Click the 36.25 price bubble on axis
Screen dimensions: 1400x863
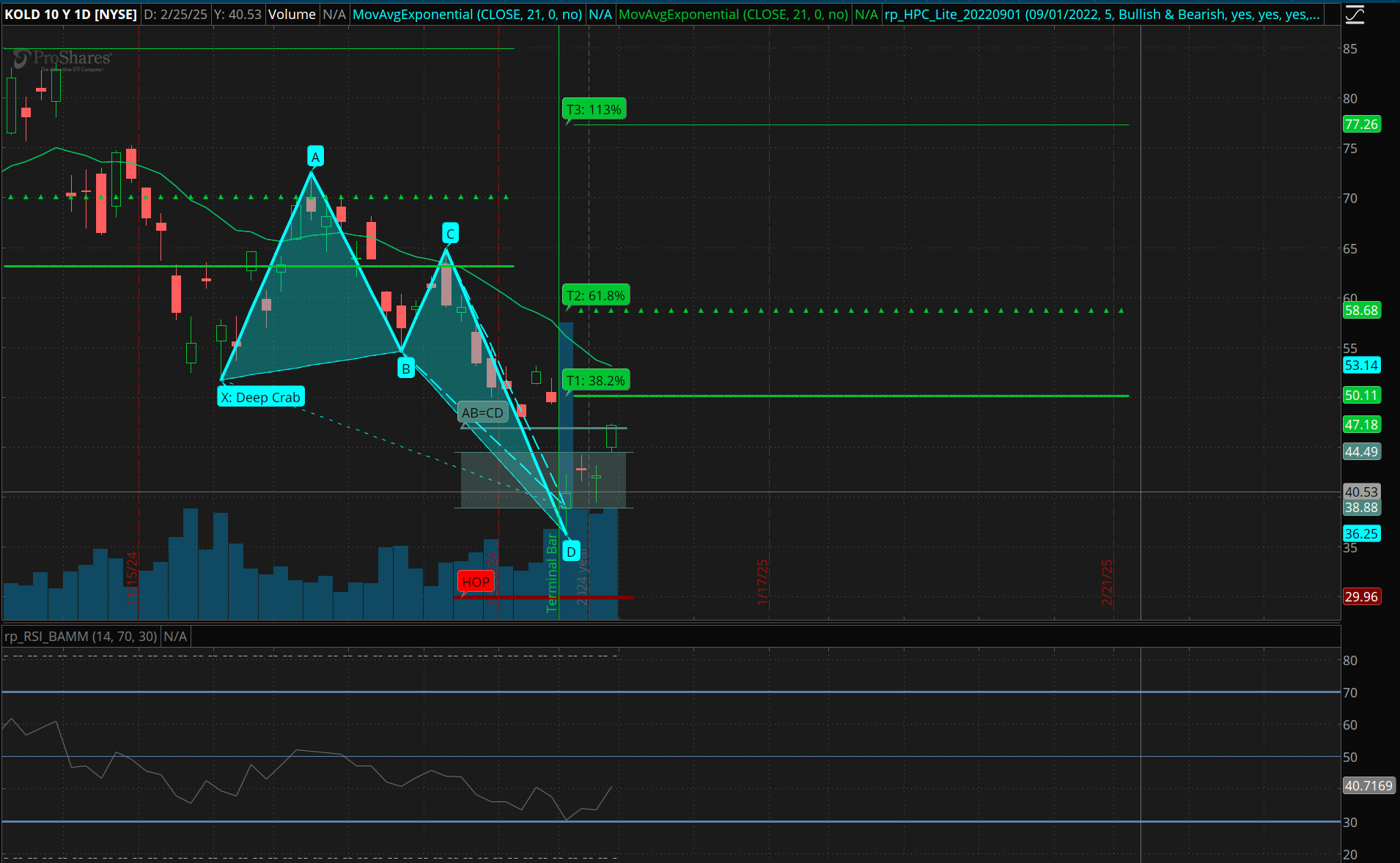click(x=1361, y=534)
